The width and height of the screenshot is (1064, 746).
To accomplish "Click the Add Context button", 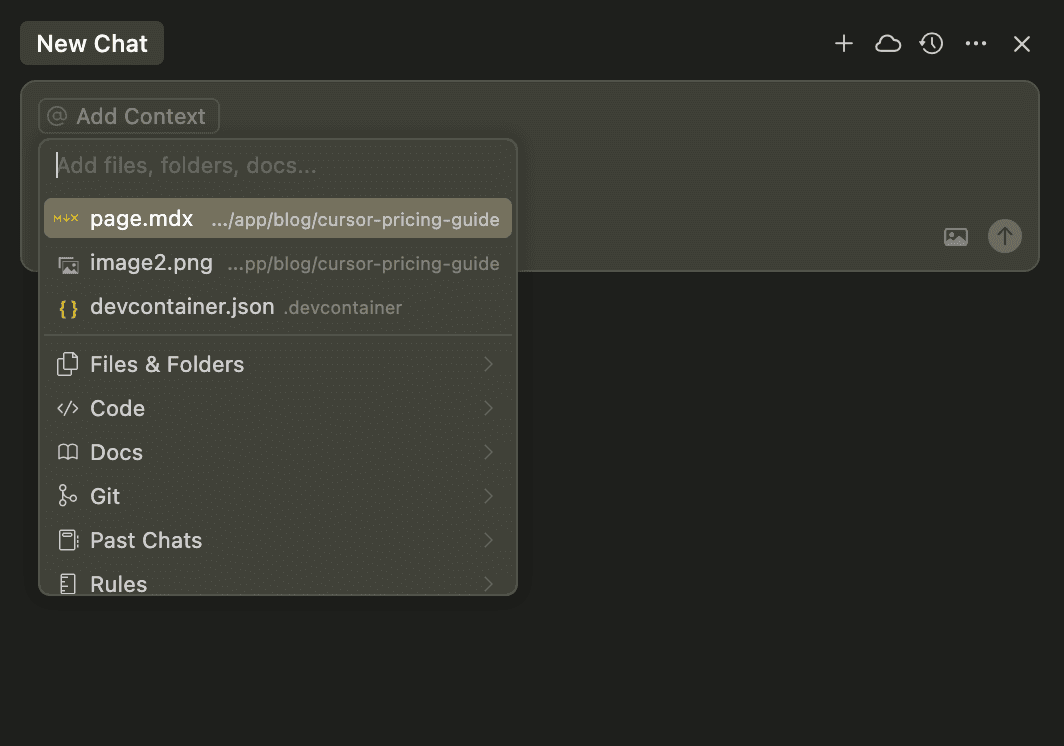I will pos(128,117).
